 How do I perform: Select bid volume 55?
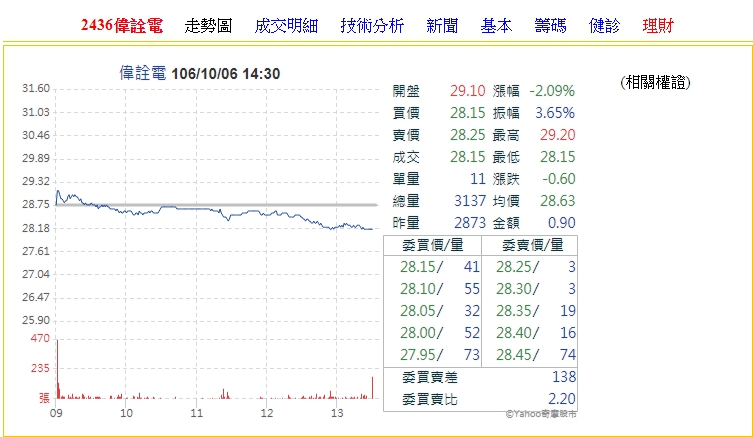tap(472, 289)
